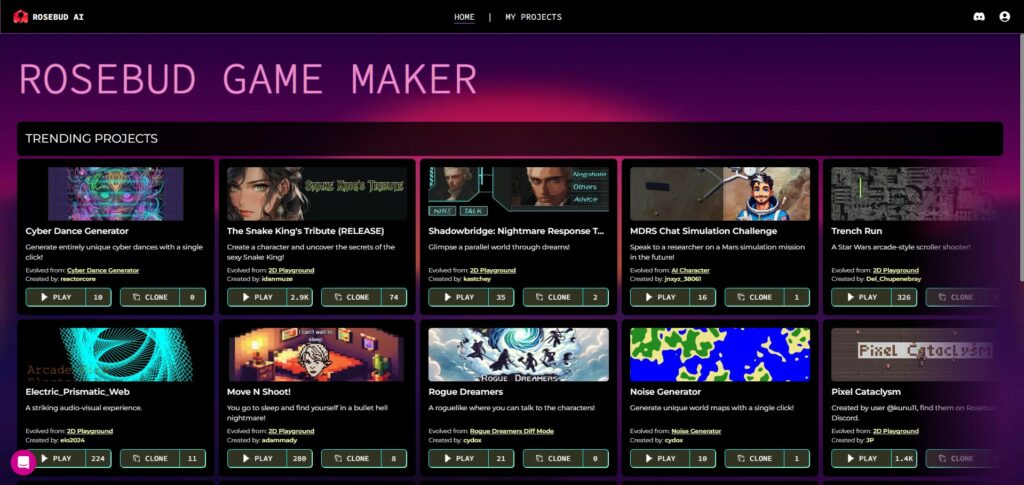Open Noise Generator evolved-from link

pyautogui.click(x=696, y=431)
